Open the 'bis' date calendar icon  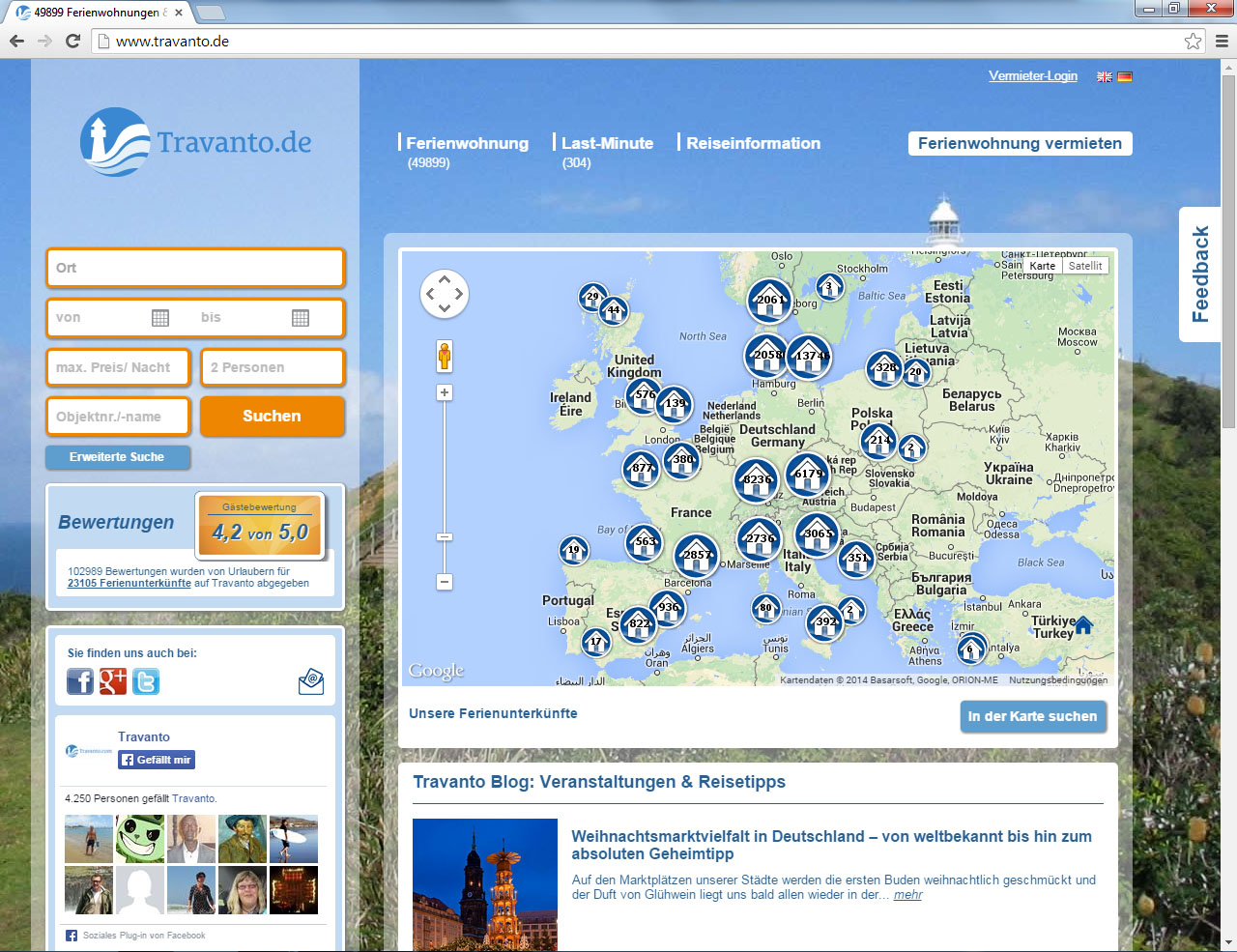[301, 318]
